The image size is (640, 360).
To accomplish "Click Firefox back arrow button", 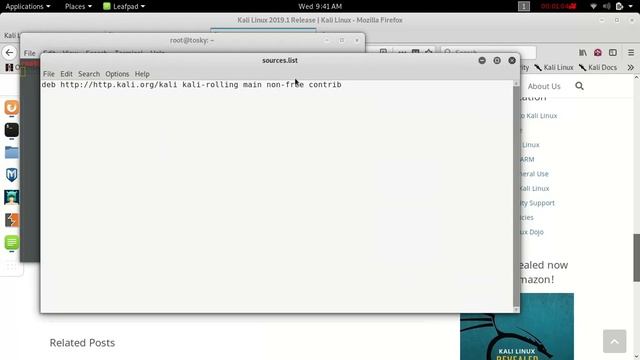I will click(x=9, y=53).
